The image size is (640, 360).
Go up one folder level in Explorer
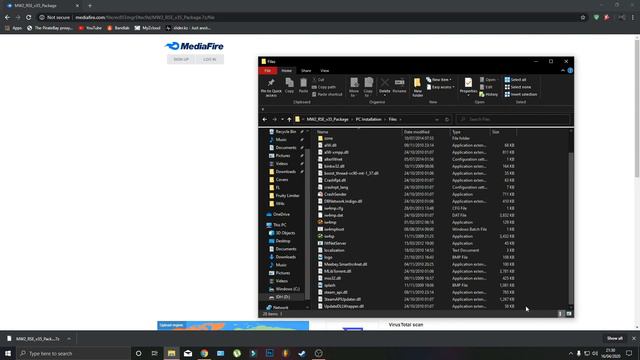pyautogui.click(x=289, y=120)
